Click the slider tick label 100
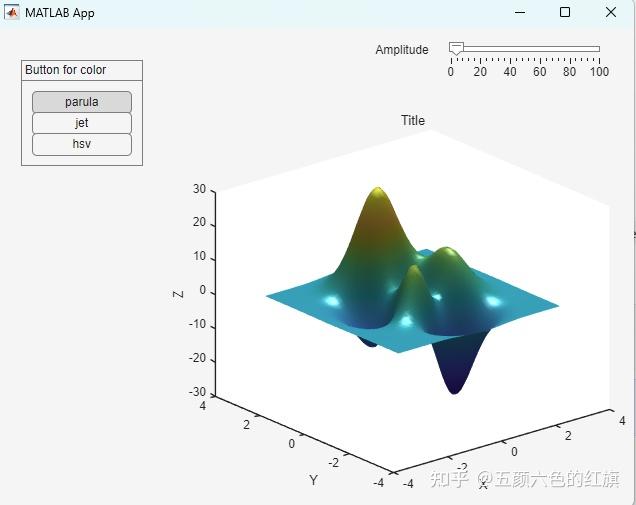 coord(599,72)
